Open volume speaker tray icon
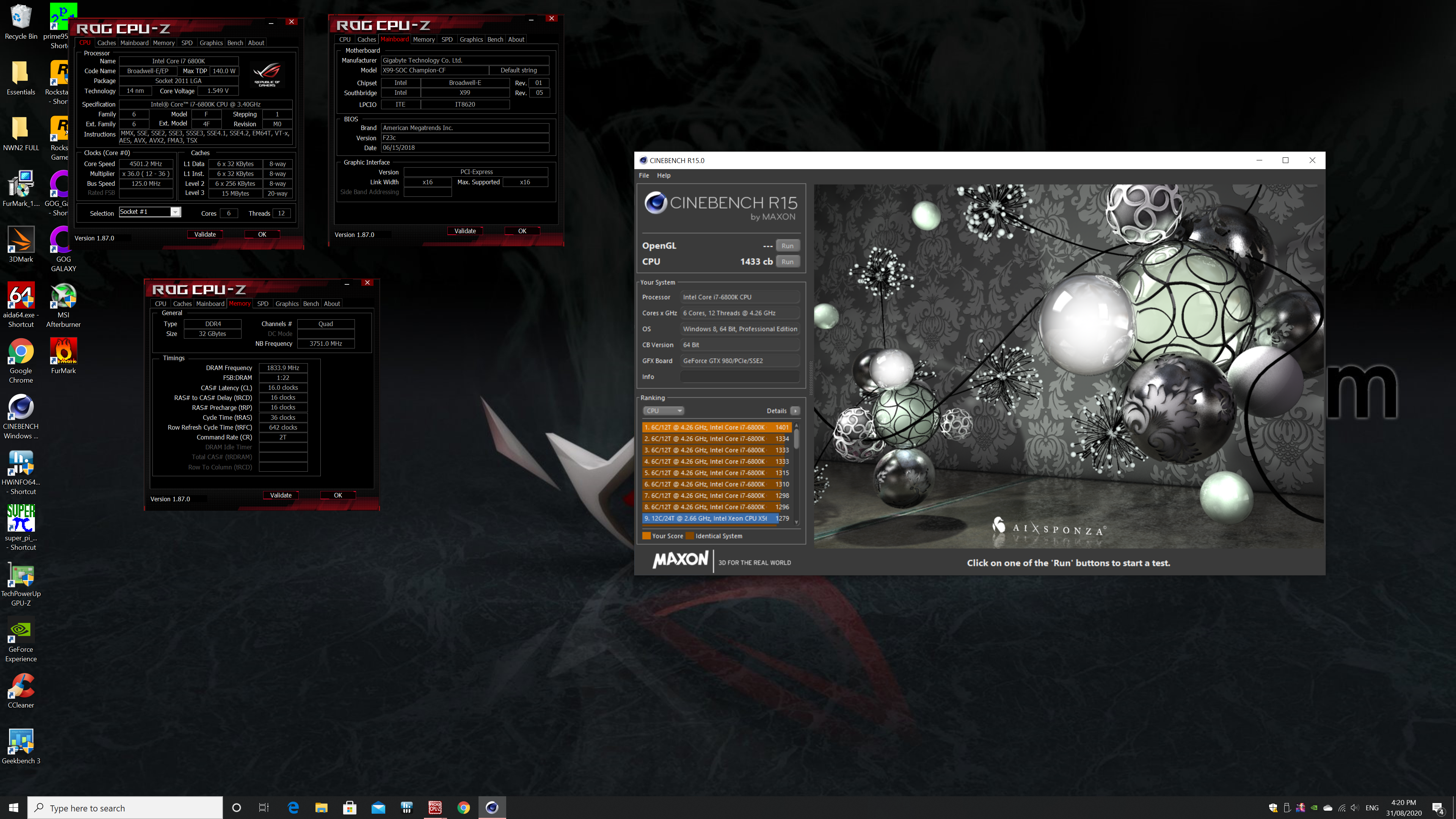 point(1355,808)
